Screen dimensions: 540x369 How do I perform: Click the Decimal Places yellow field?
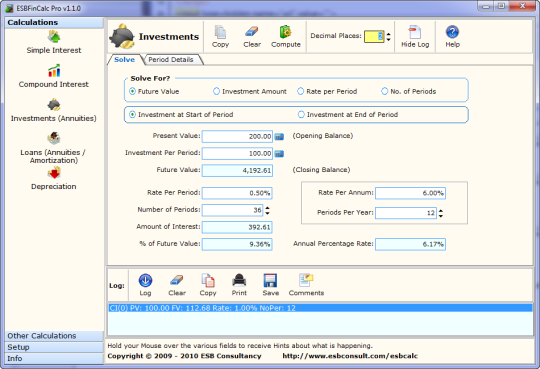[374, 37]
